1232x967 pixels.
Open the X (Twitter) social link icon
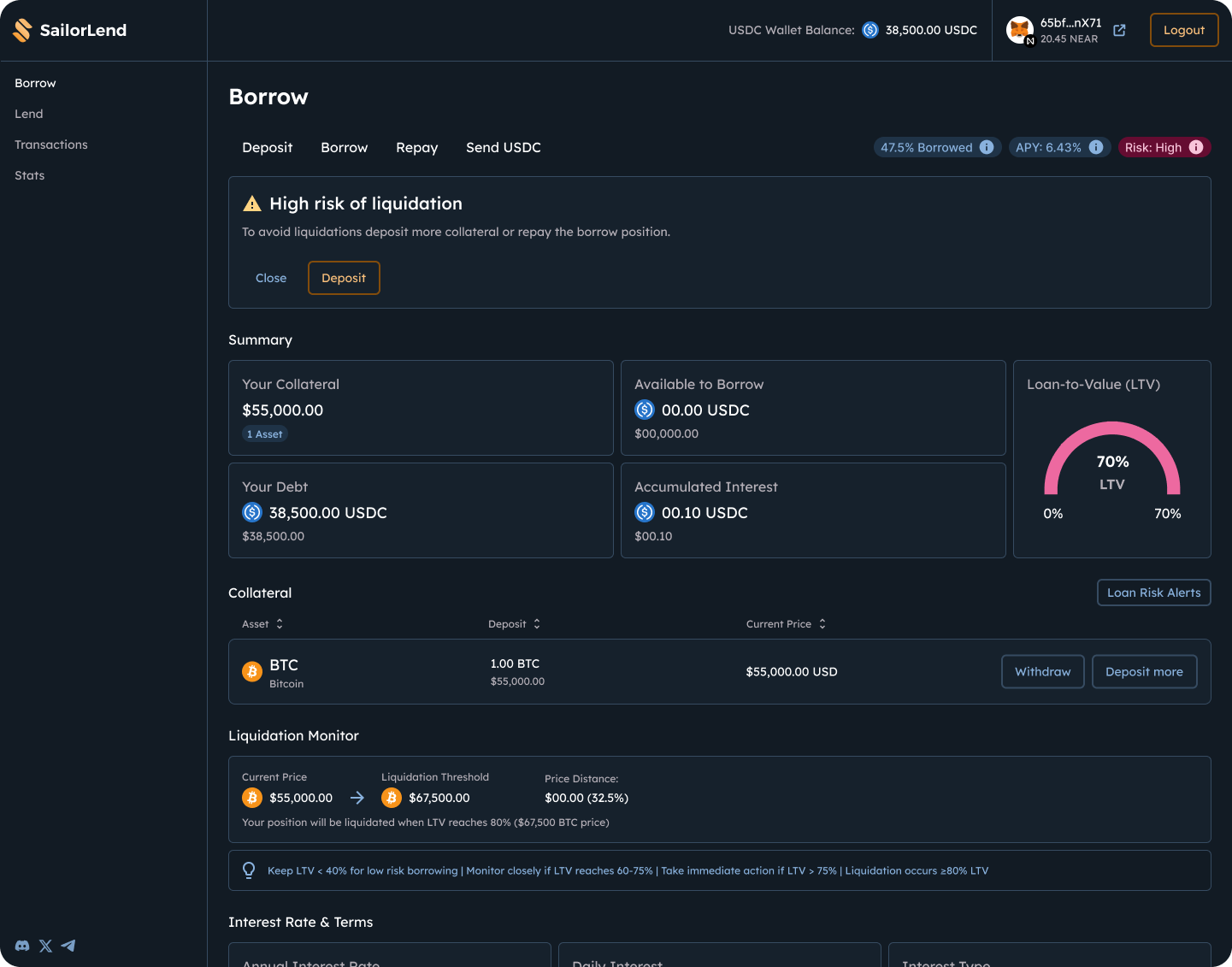[45, 946]
